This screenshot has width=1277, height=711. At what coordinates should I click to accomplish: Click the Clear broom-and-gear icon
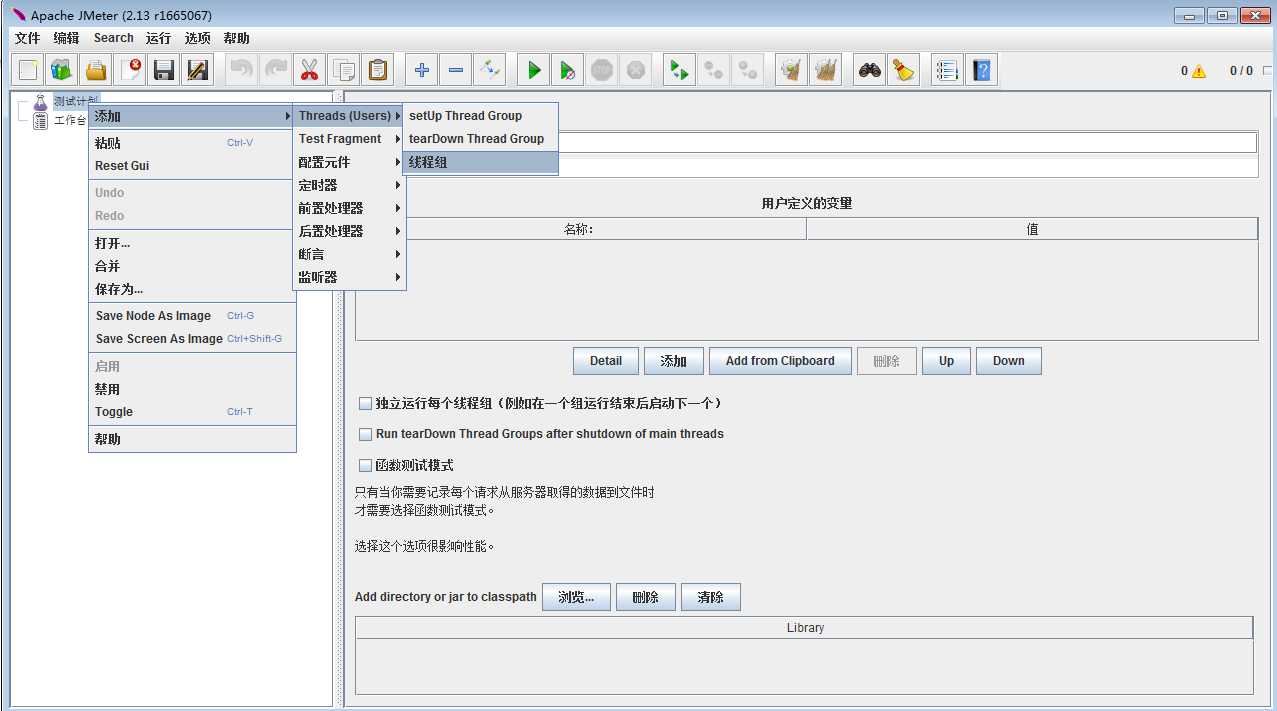pos(792,70)
